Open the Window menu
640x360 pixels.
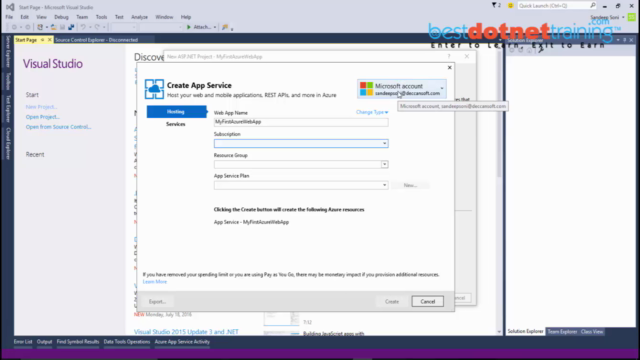(164, 17)
